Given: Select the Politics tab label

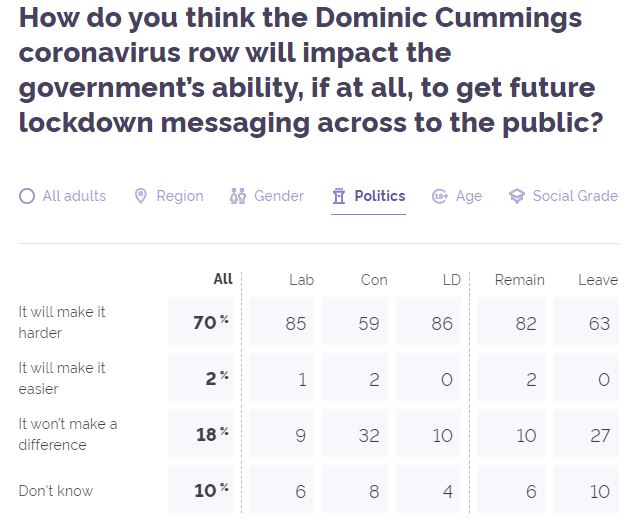Looking at the screenshot, I should pyautogui.click(x=380, y=196).
